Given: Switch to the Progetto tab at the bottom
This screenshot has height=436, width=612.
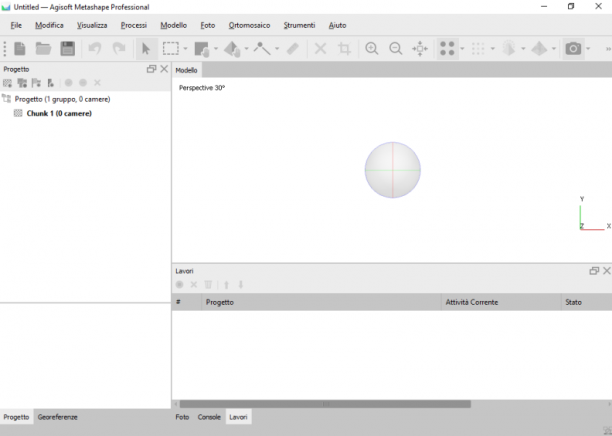Looking at the screenshot, I should (16, 417).
